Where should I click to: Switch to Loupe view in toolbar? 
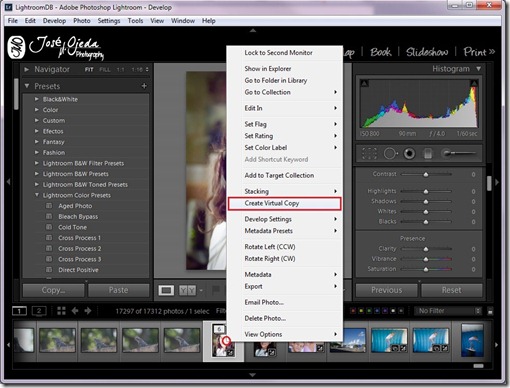coord(166,290)
